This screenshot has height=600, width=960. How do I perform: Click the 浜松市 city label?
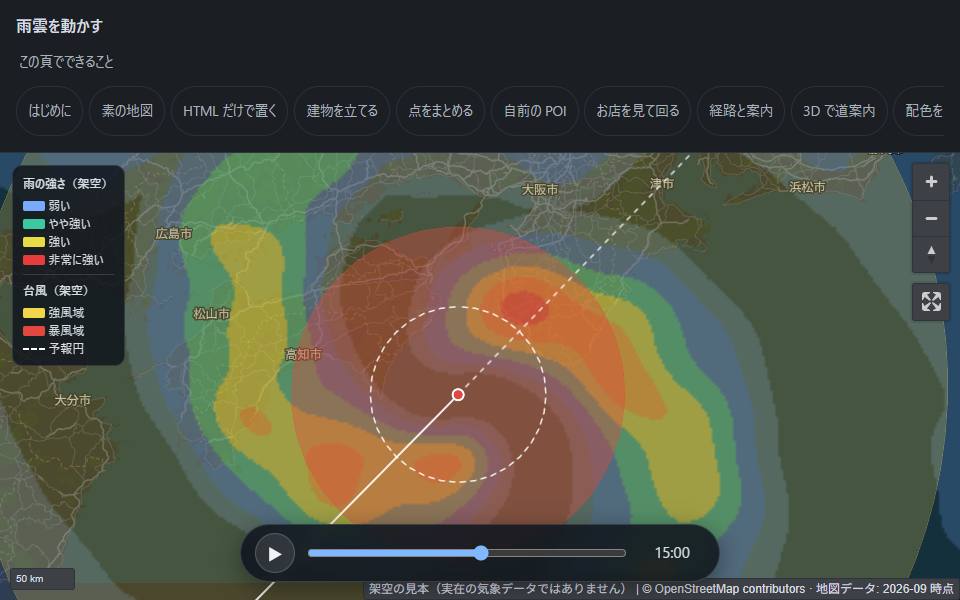pos(807,187)
